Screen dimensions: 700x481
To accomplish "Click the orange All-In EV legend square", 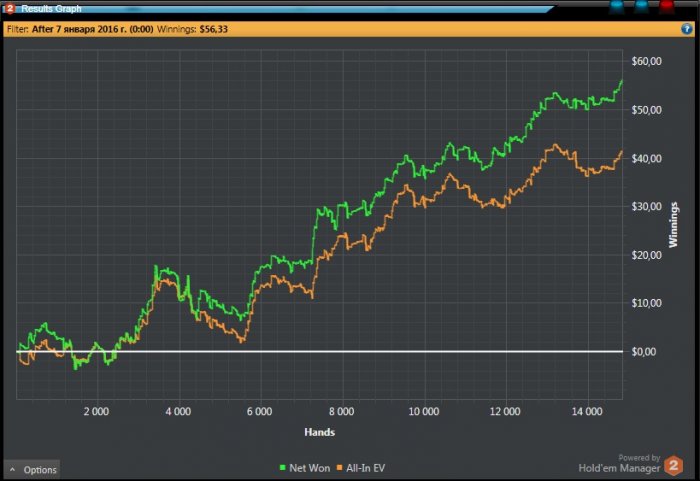I will click(337, 467).
